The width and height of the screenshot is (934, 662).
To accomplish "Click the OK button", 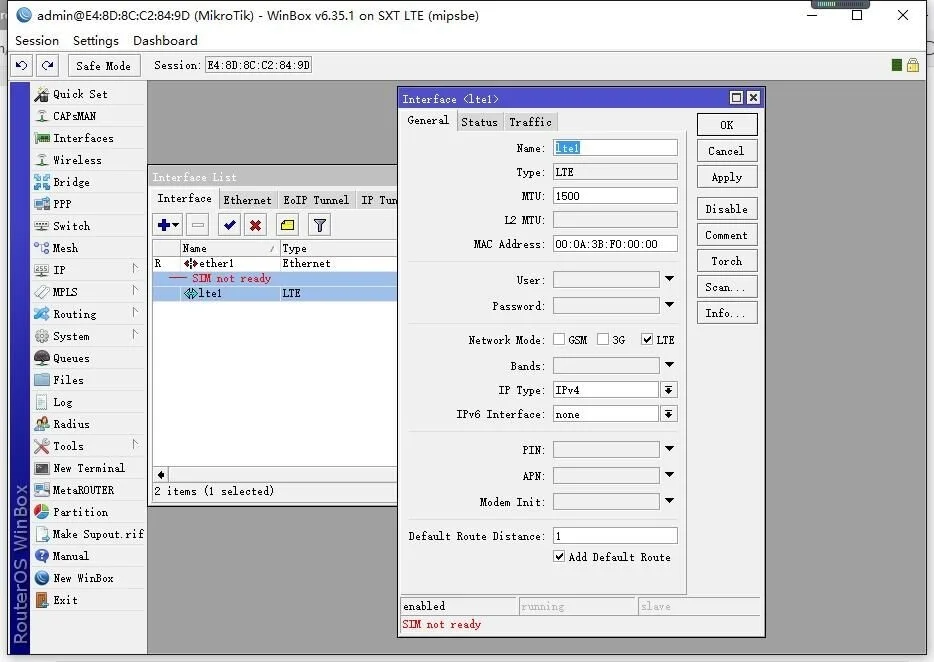I will coord(727,125).
